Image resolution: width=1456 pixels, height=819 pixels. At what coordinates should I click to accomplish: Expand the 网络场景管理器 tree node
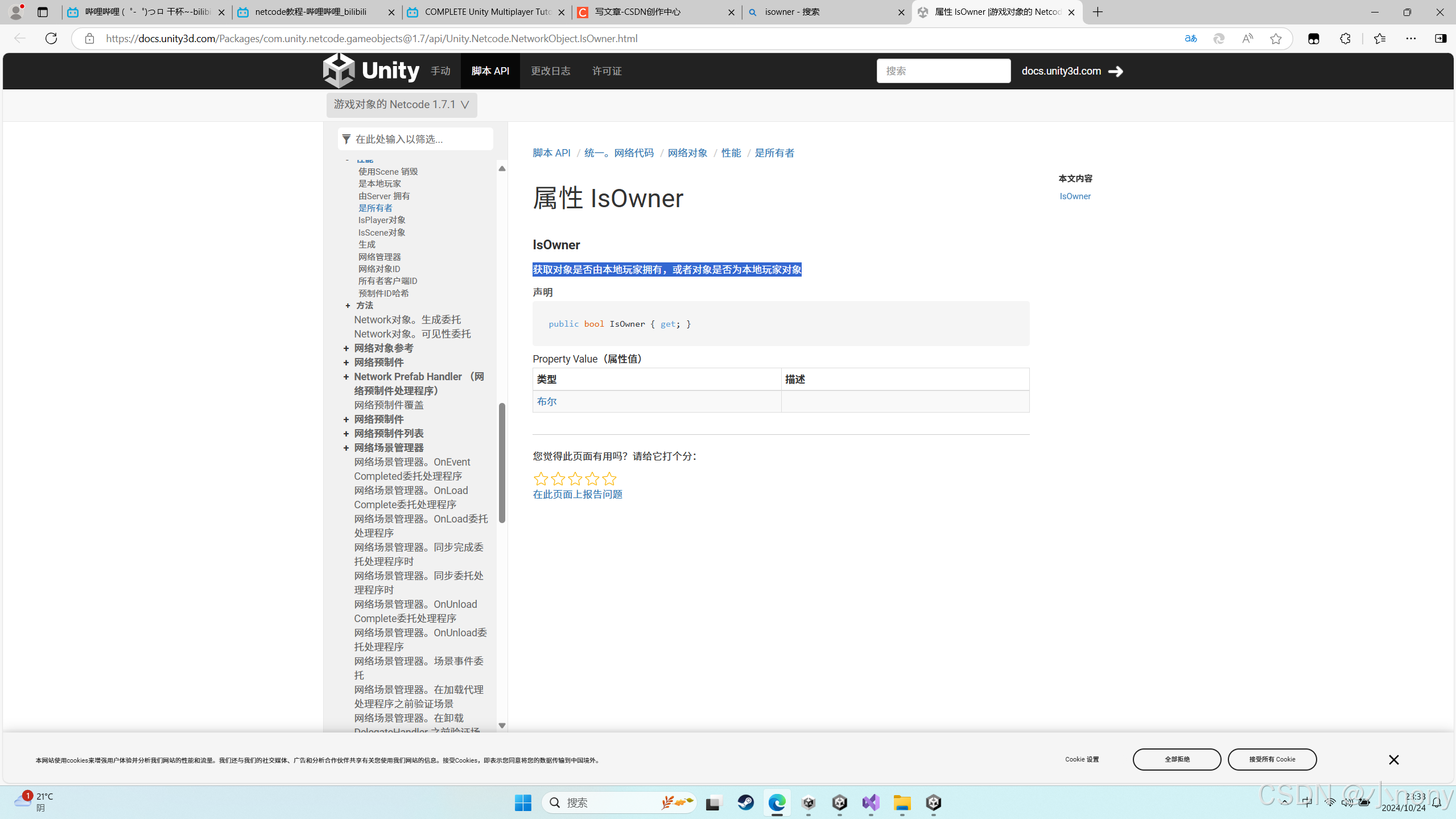(346, 447)
